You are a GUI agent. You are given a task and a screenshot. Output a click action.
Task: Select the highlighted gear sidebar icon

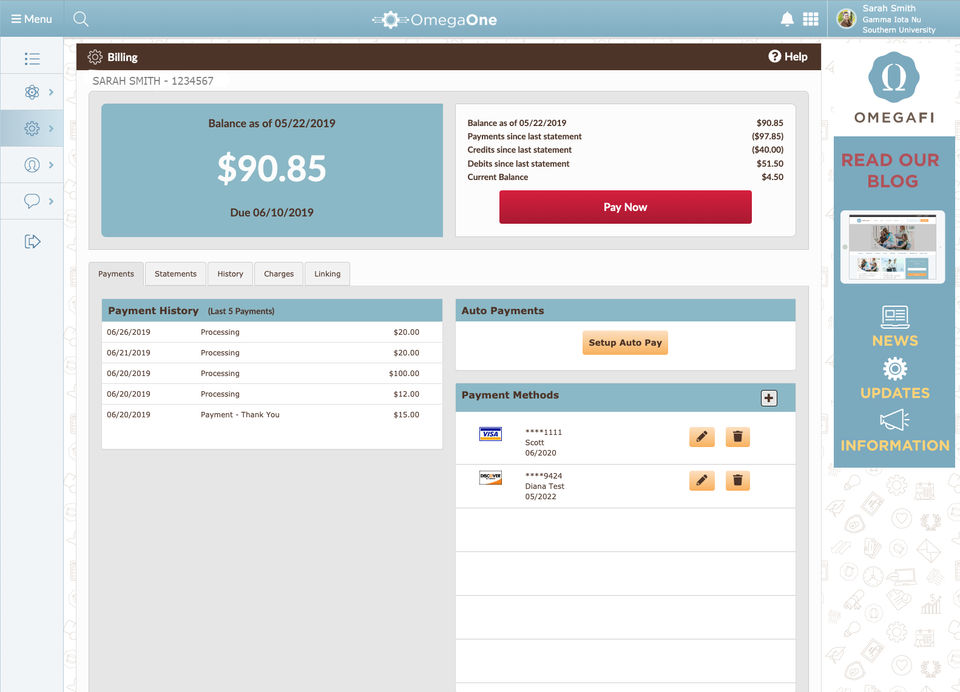32,128
